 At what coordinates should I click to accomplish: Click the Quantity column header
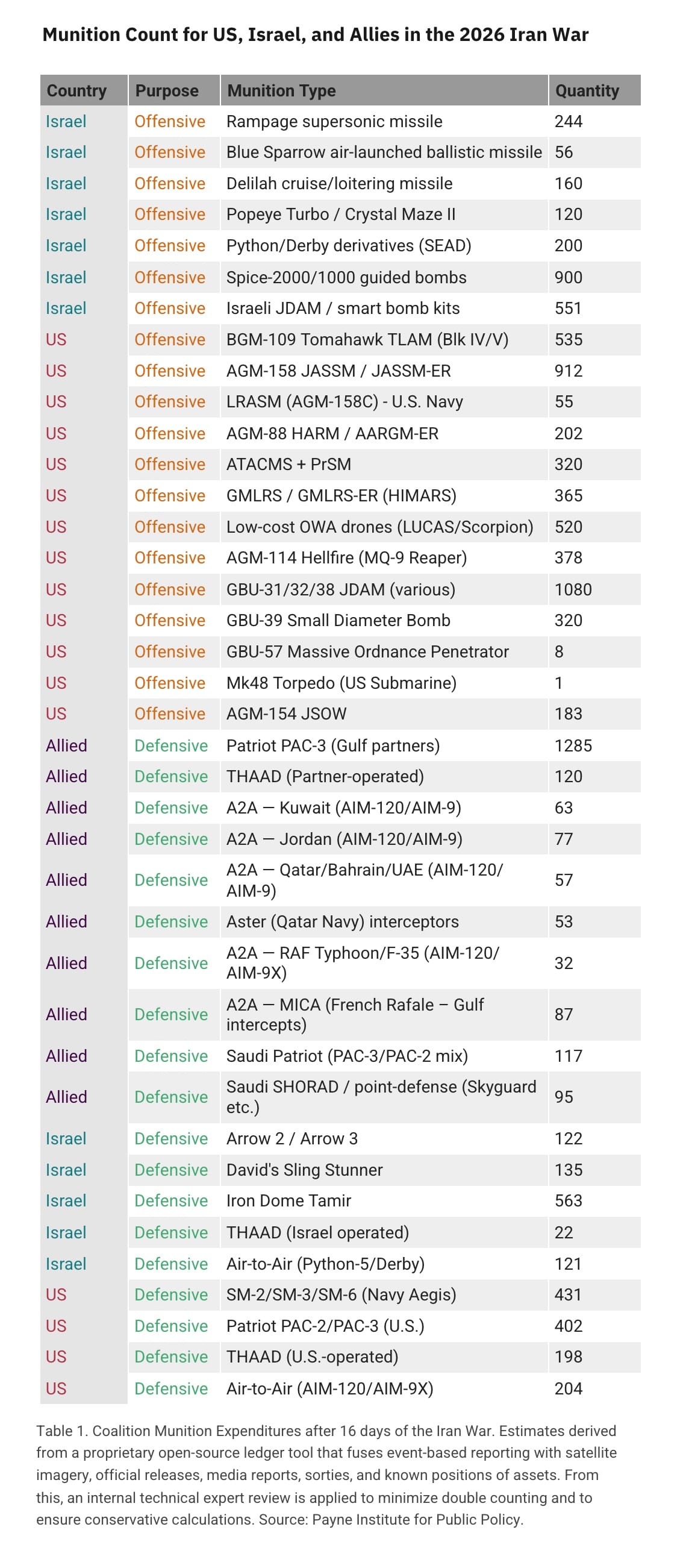tap(587, 91)
